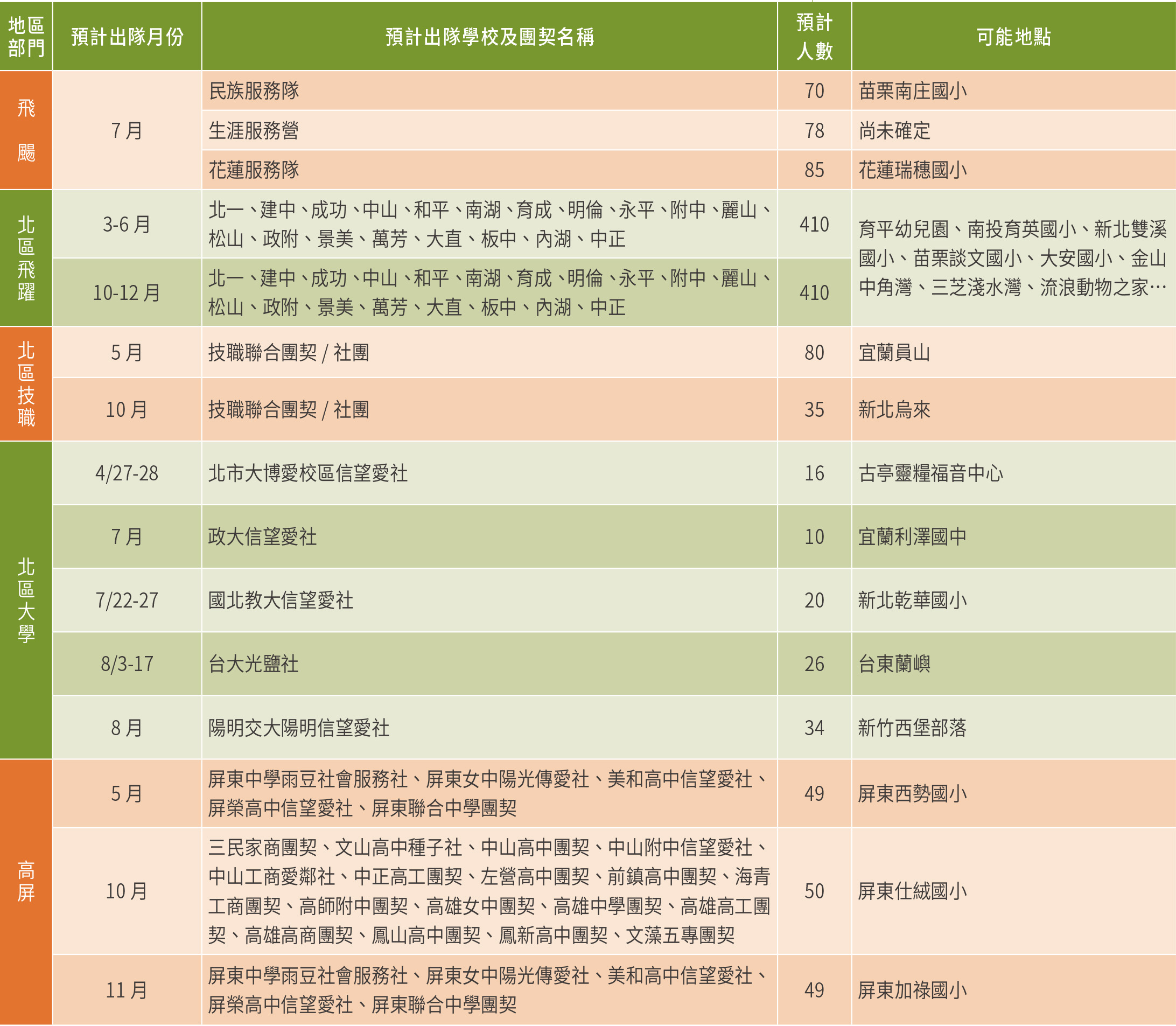Select the 高屏 department cell

[x=26, y=892]
